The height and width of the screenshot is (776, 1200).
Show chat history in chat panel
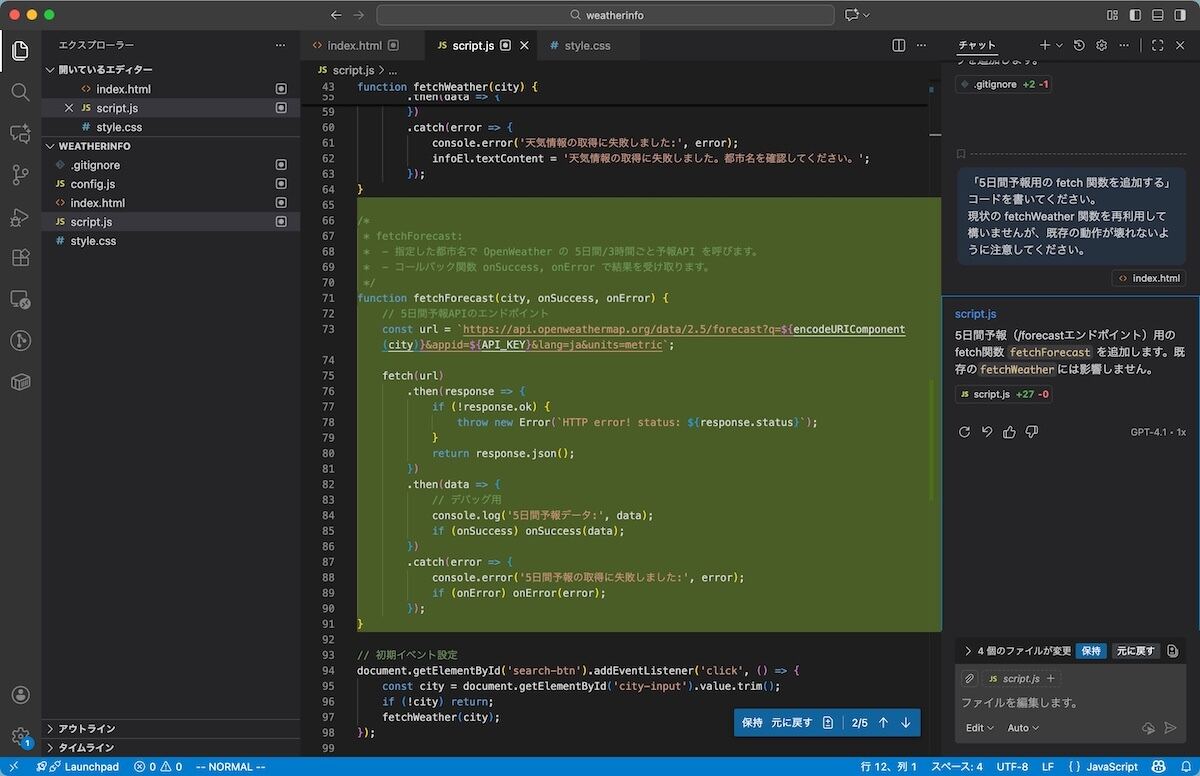click(1079, 45)
